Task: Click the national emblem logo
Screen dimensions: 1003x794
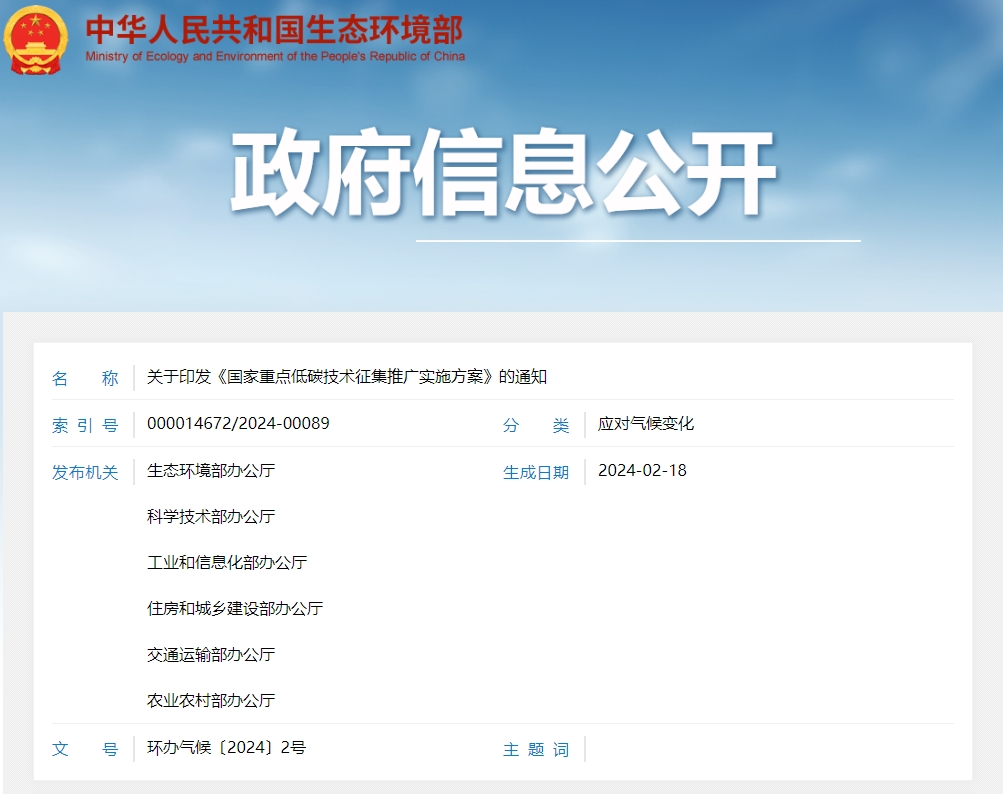Action: pos(35,40)
